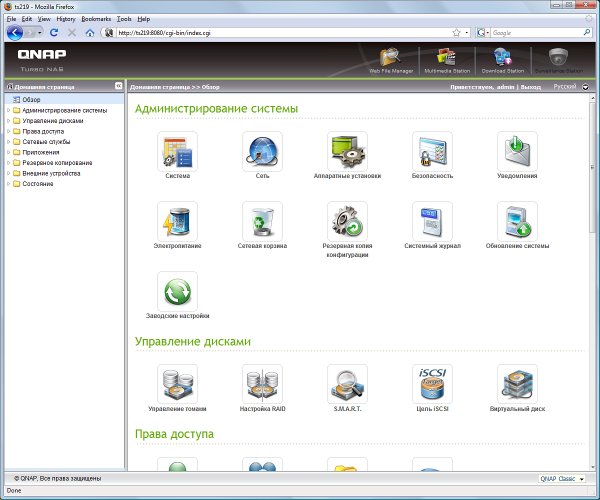Go to Firefox home page

pyautogui.click(x=90, y=33)
